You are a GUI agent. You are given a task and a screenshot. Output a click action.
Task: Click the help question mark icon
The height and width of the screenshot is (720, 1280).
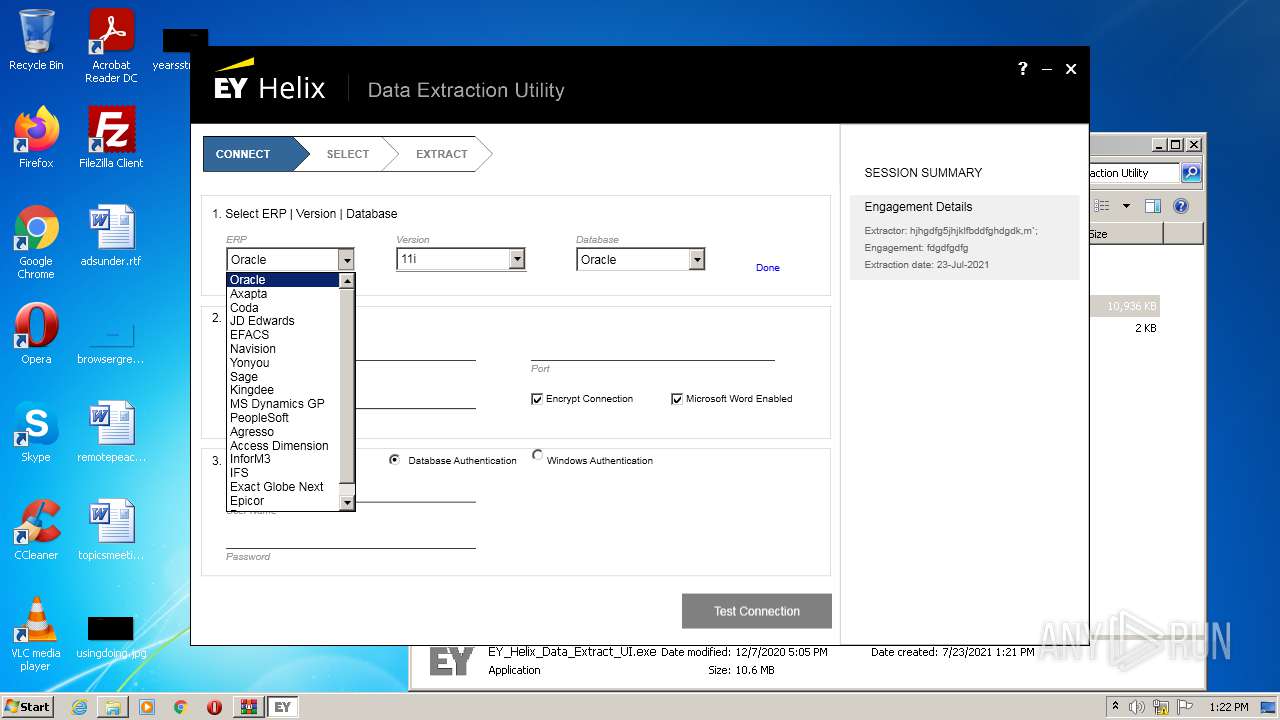point(1022,68)
